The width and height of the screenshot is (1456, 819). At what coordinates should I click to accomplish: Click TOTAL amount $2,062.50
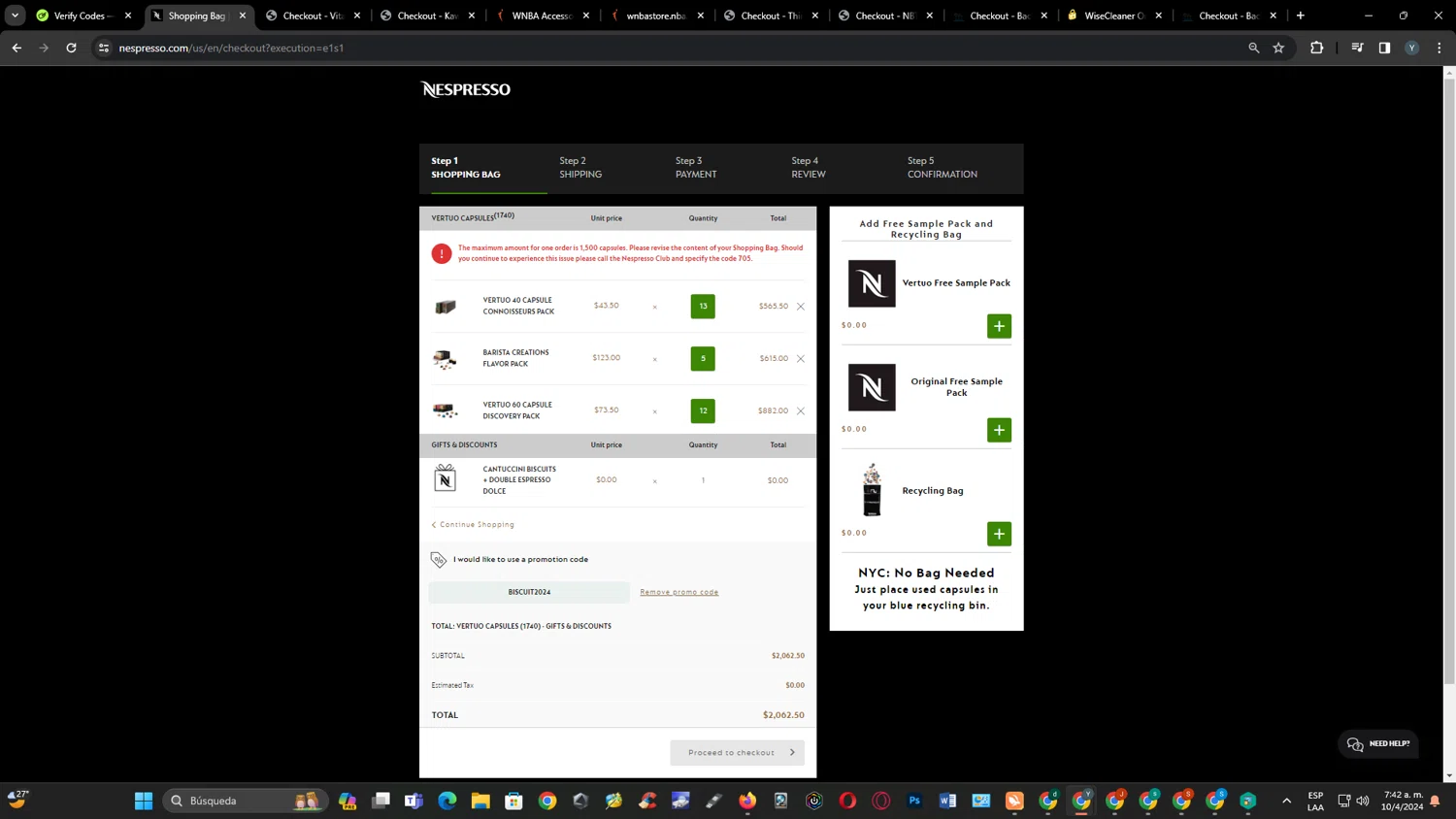pos(783,715)
